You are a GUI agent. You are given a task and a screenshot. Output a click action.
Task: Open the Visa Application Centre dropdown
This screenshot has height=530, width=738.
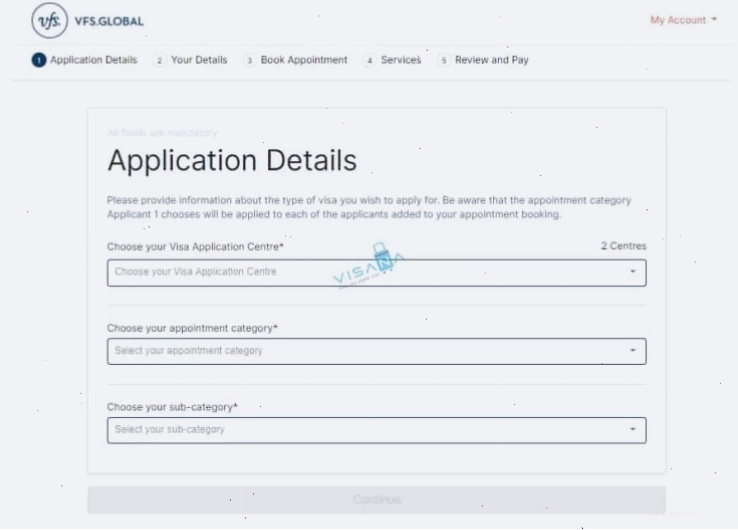click(x=377, y=273)
